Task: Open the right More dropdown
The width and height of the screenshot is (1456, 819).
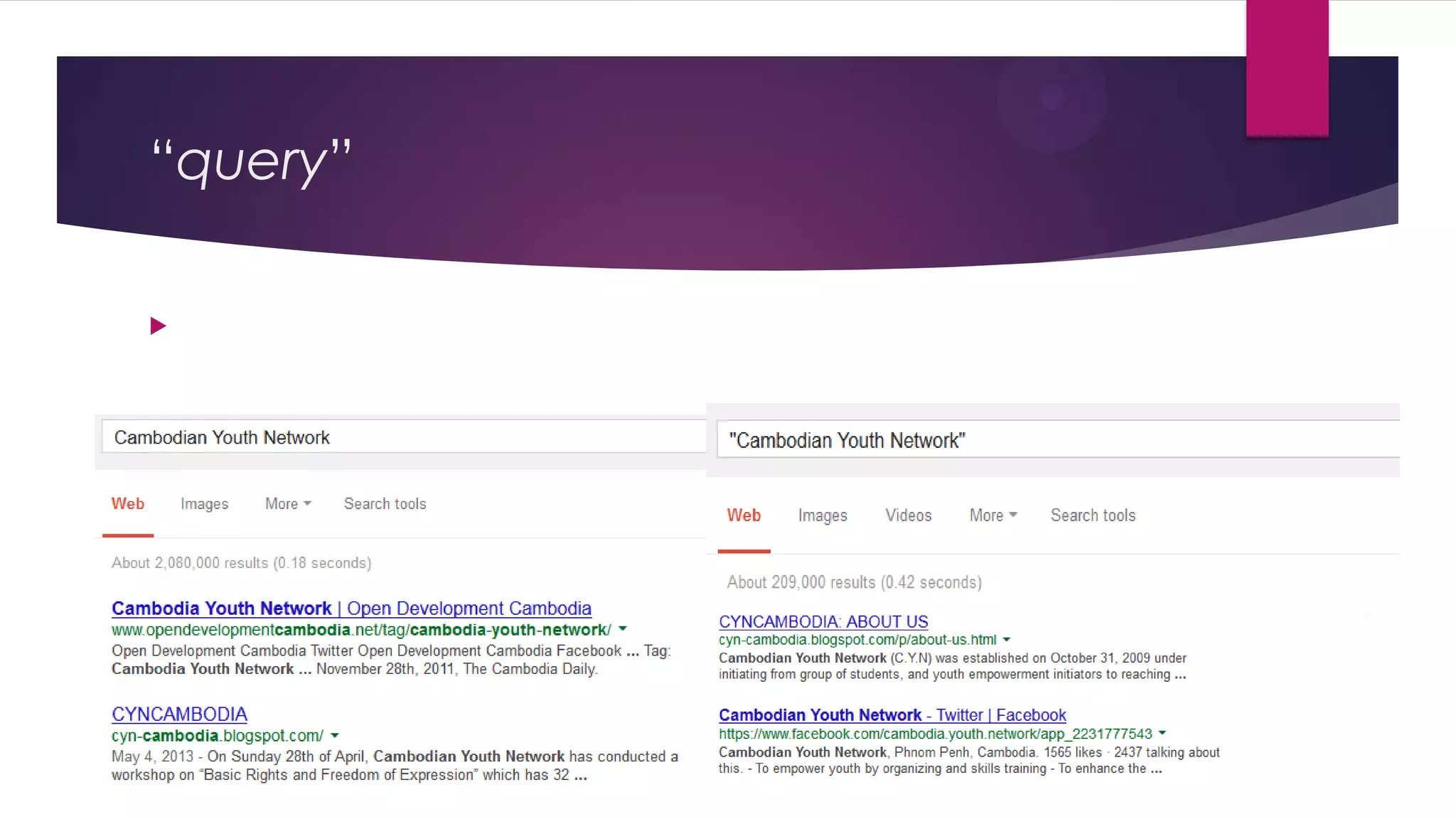Action: point(993,515)
